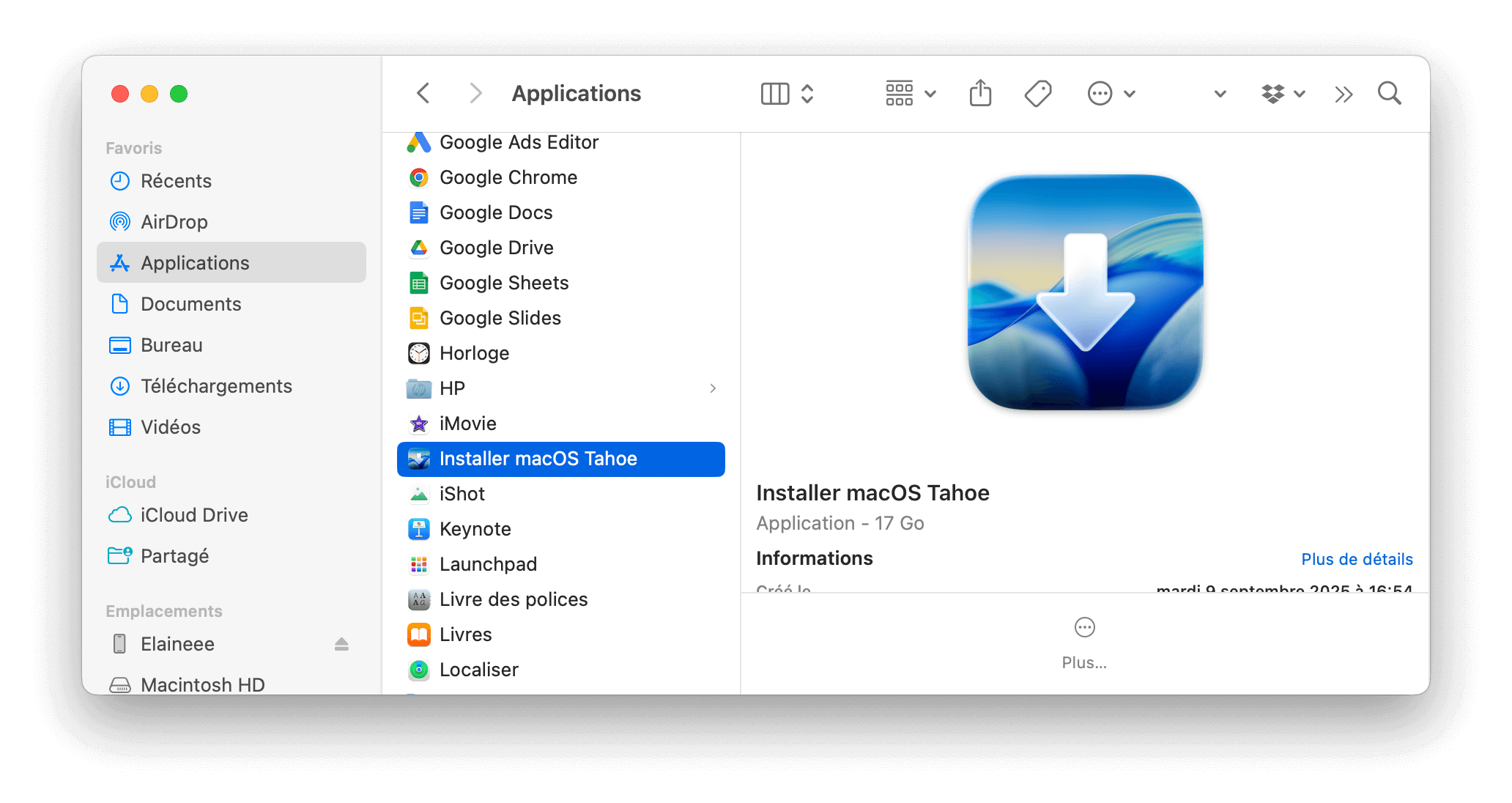The height and width of the screenshot is (803, 1512).
Task: Open Récents in the sidebar
Action: [231, 181]
